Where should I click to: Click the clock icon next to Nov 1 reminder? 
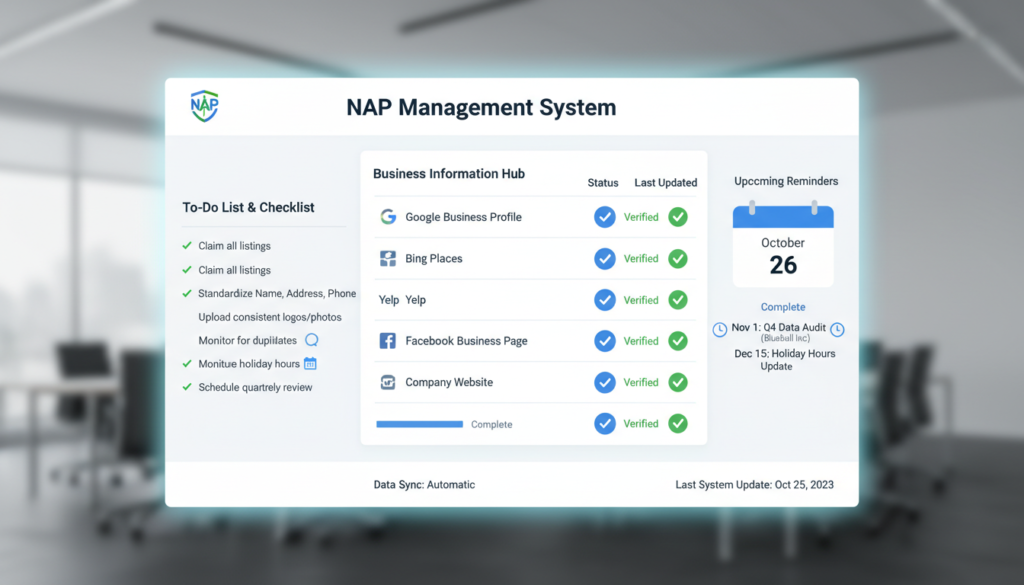coord(719,328)
